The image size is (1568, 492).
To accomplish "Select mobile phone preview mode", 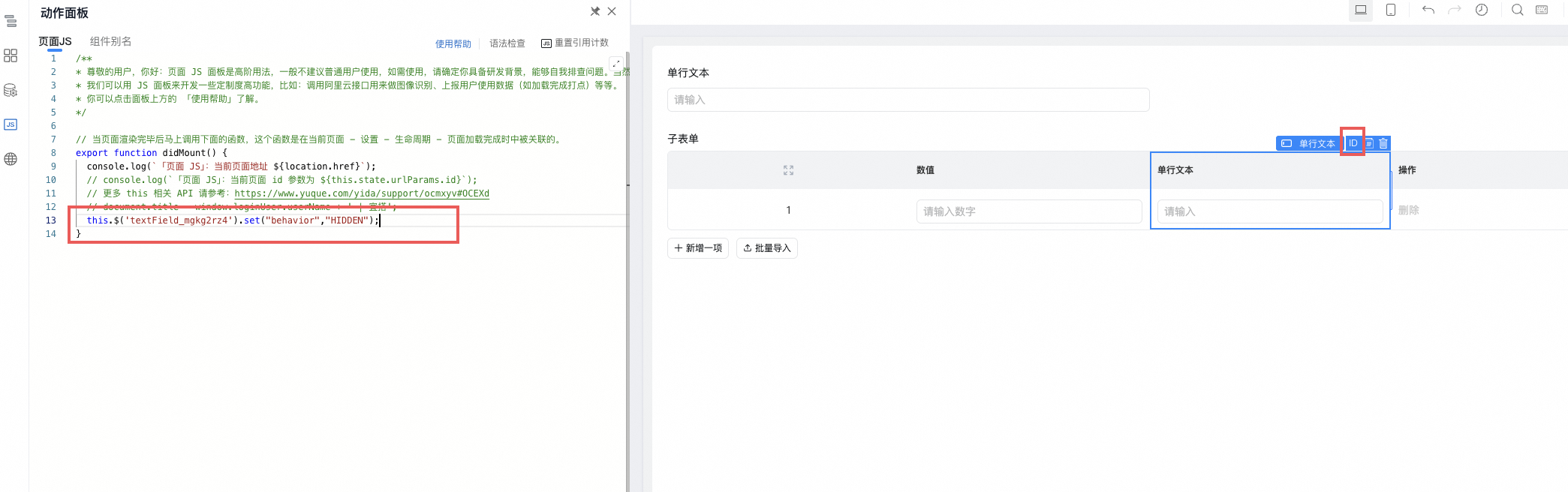I will [x=1391, y=10].
